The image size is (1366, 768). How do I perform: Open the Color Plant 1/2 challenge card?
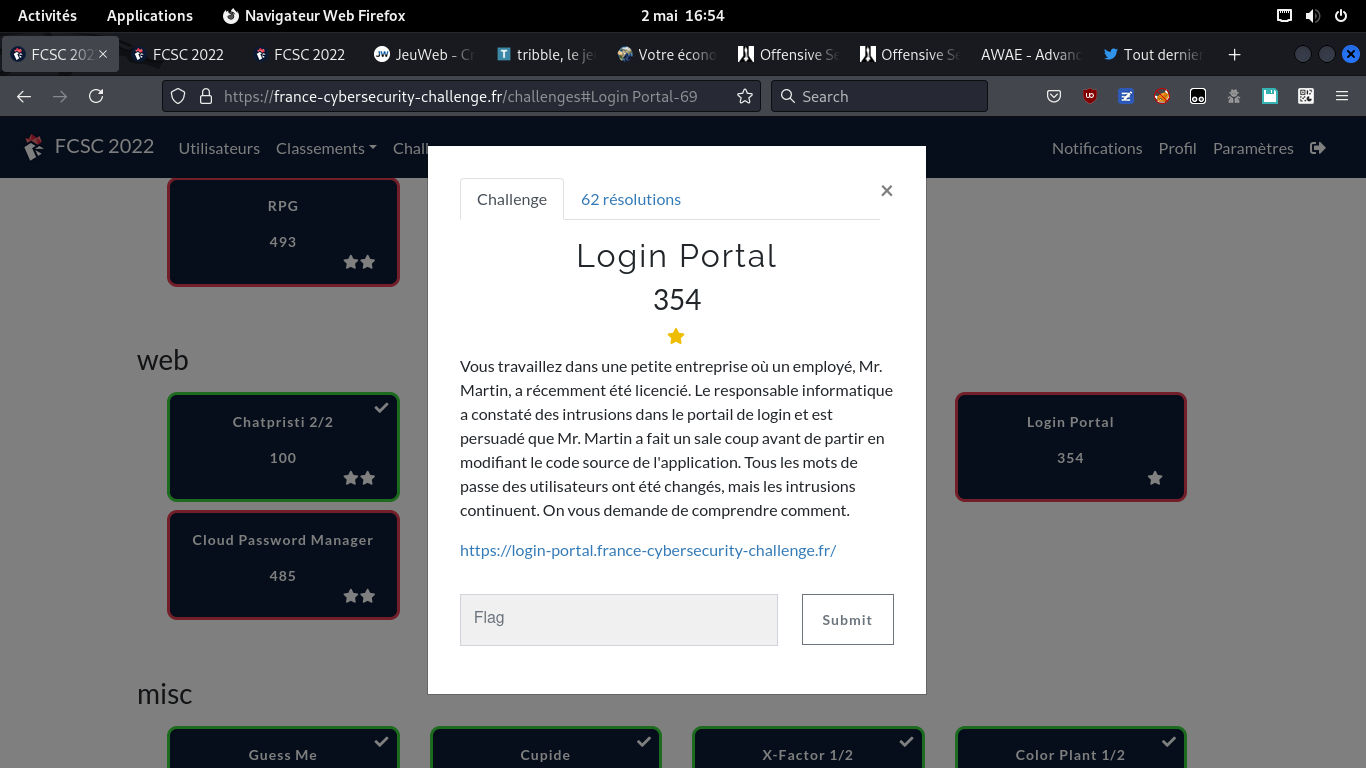(1071, 747)
